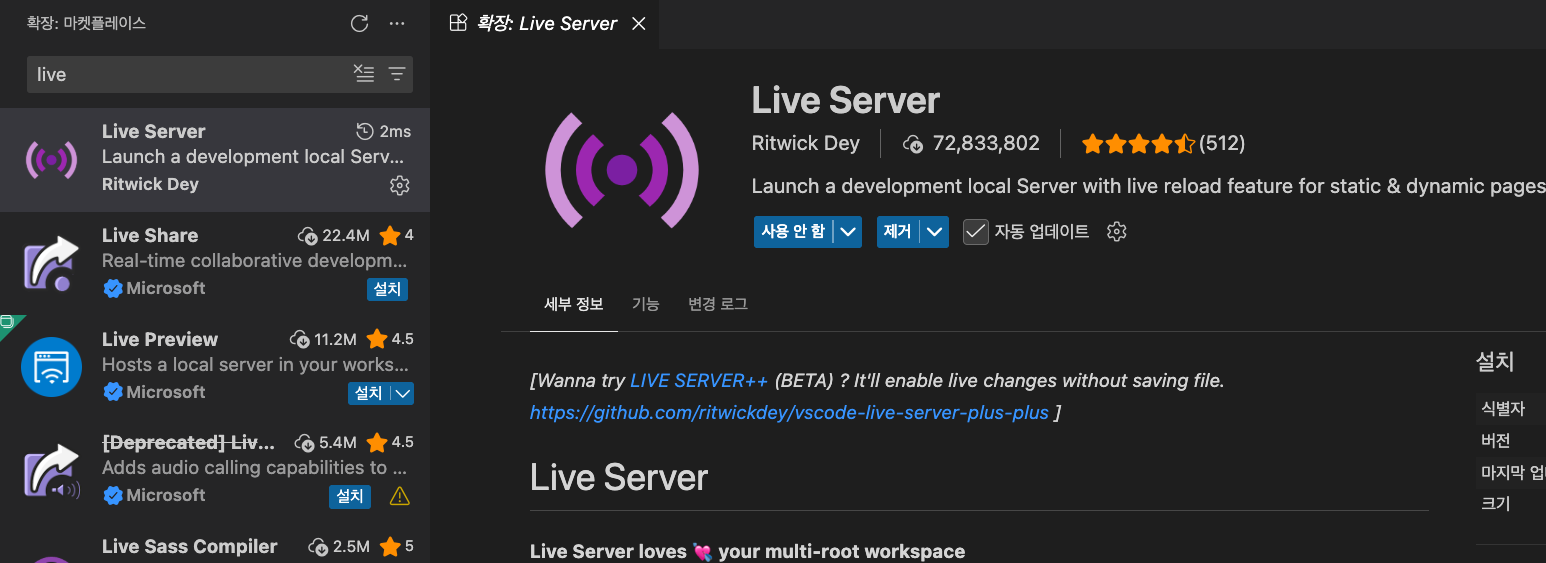The image size is (1546, 563).
Task: Click the large Live Server logo
Action: click(622, 170)
